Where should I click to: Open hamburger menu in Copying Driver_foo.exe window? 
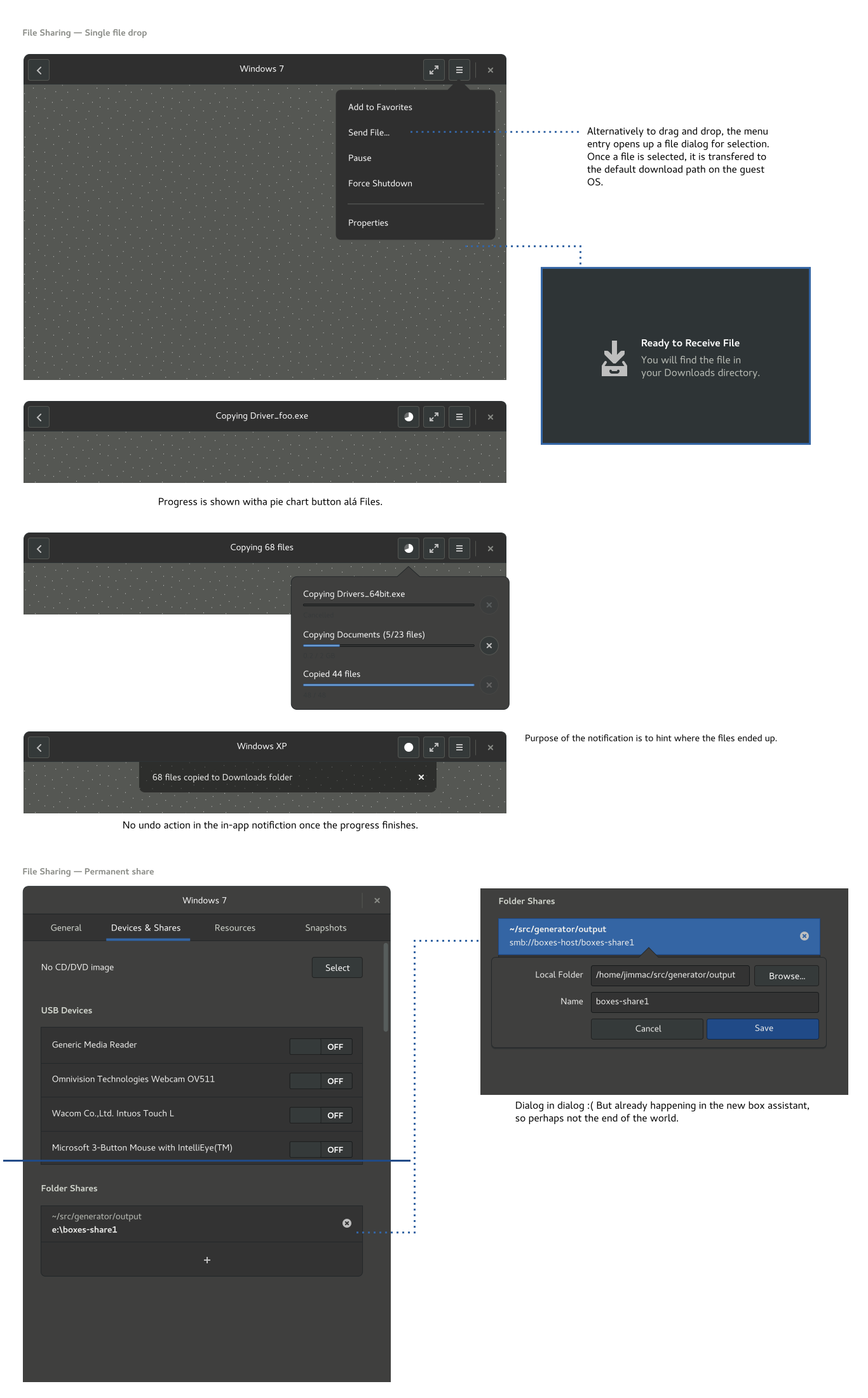point(459,417)
